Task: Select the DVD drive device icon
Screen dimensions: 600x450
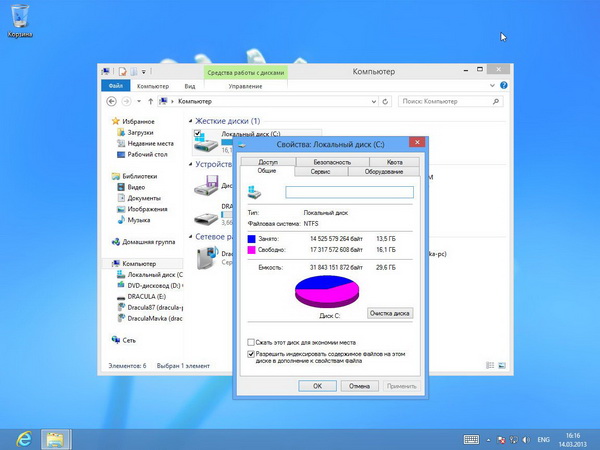Action: point(207,184)
